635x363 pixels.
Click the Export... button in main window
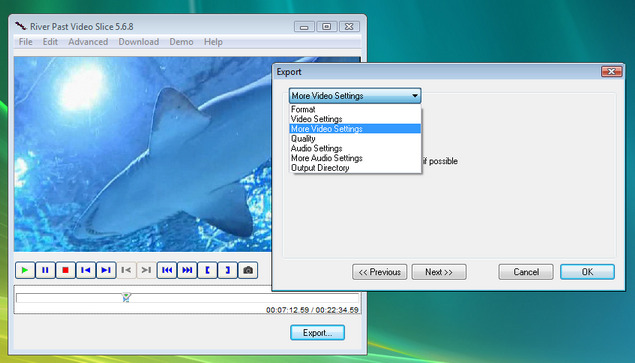318,333
